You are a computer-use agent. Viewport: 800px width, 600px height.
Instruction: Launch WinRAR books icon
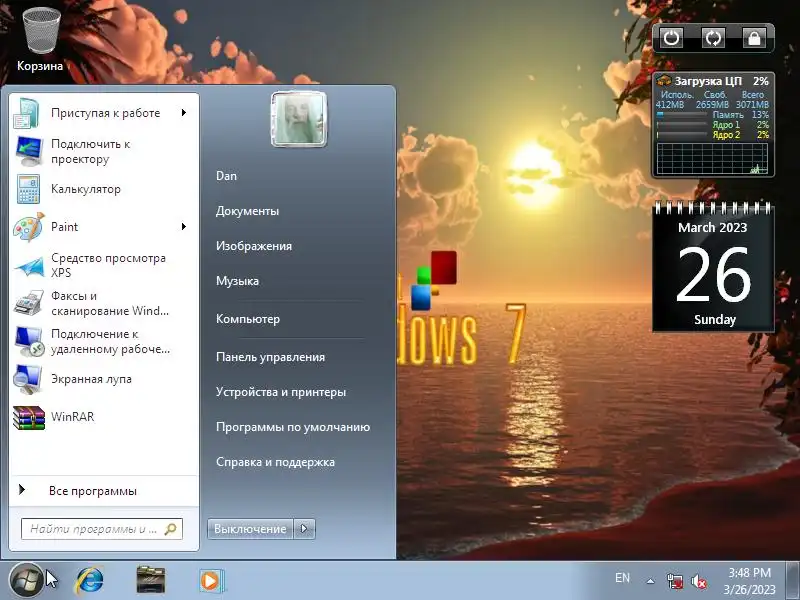29,417
